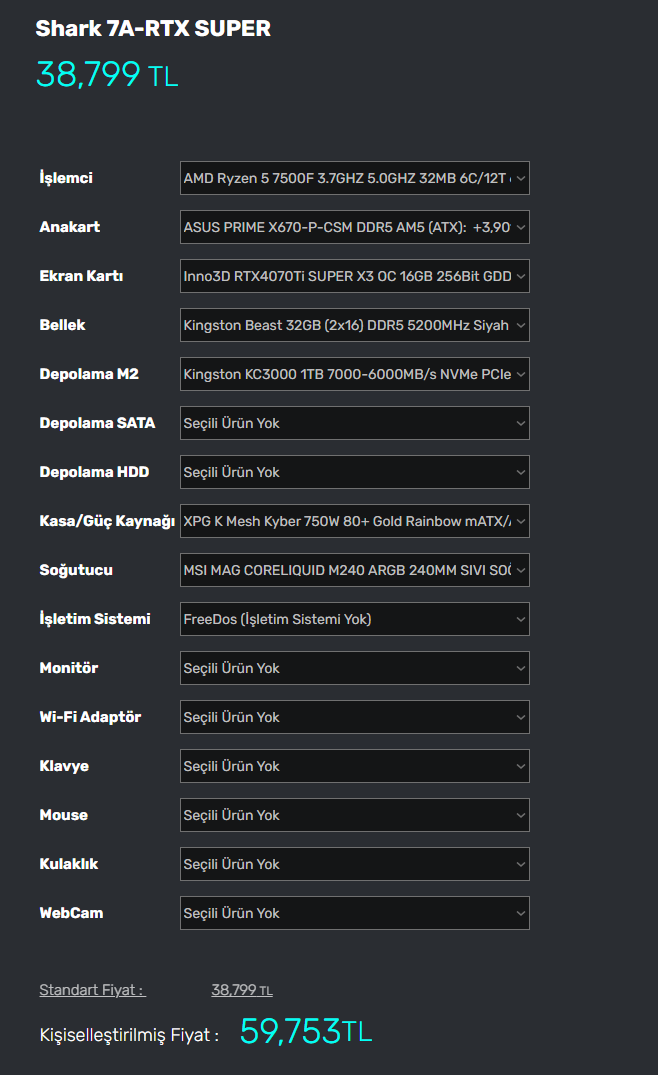
Task: Choose a monitor from Monitör dropdown
Action: [x=354, y=668]
